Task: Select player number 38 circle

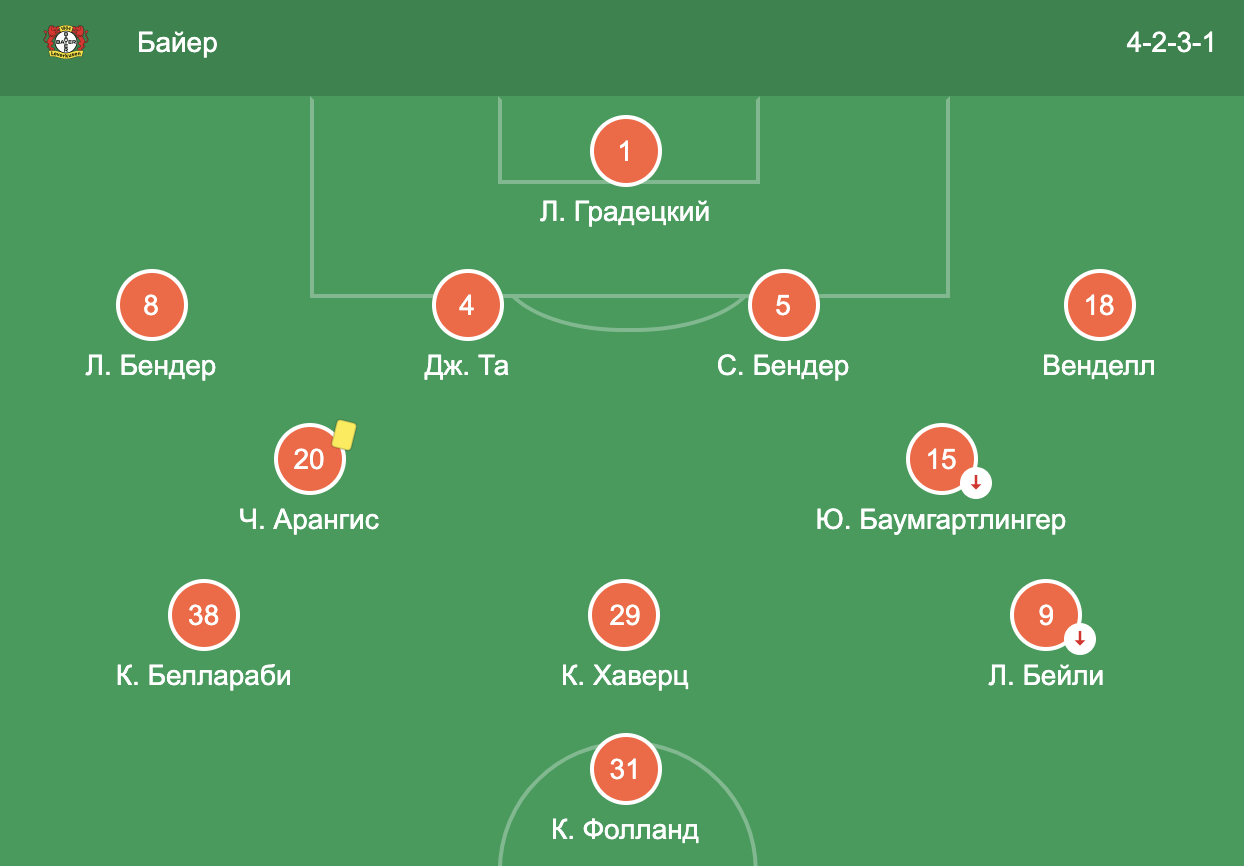Action: (x=204, y=615)
